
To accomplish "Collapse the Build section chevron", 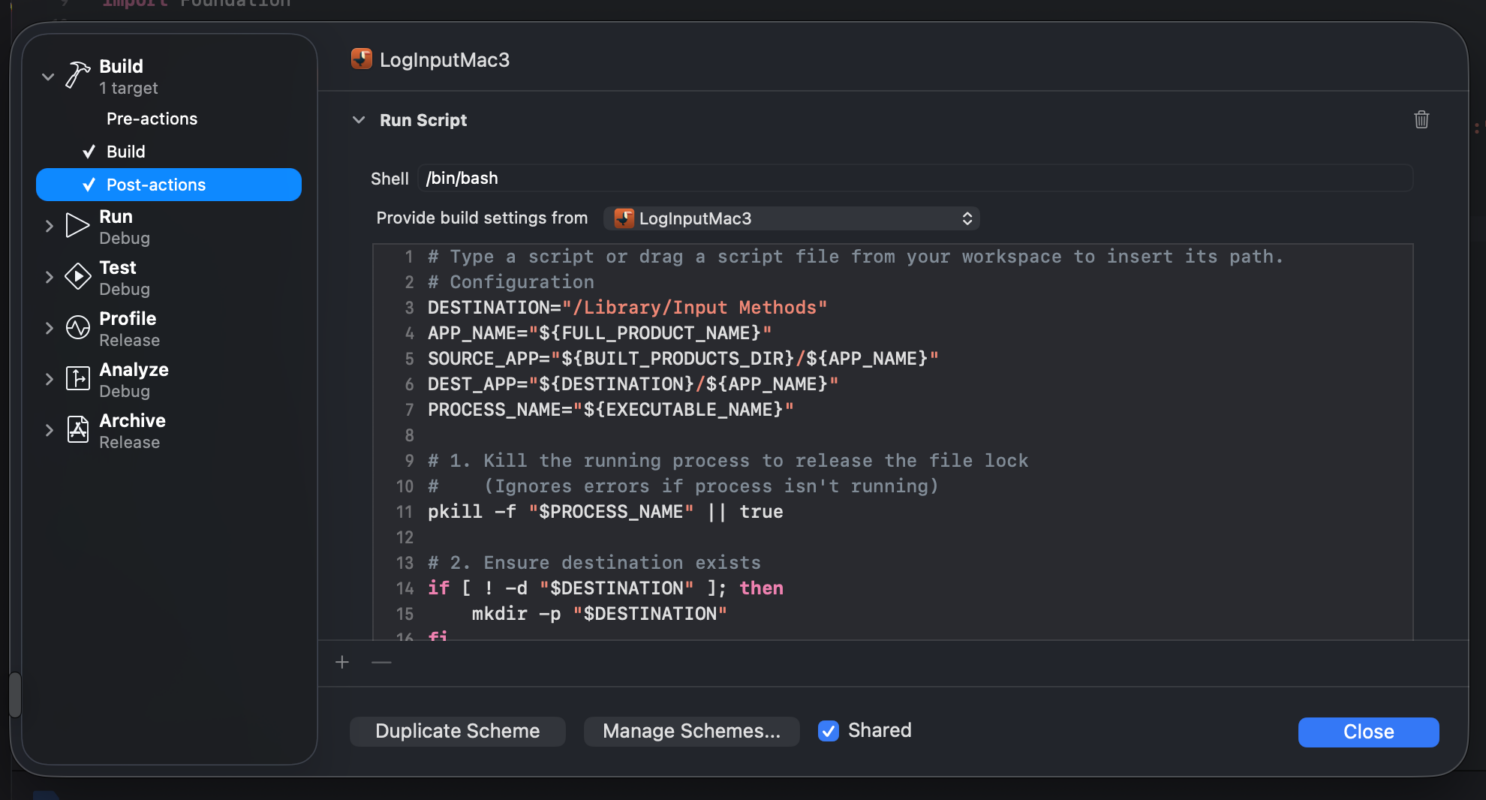I will pyautogui.click(x=48, y=76).
